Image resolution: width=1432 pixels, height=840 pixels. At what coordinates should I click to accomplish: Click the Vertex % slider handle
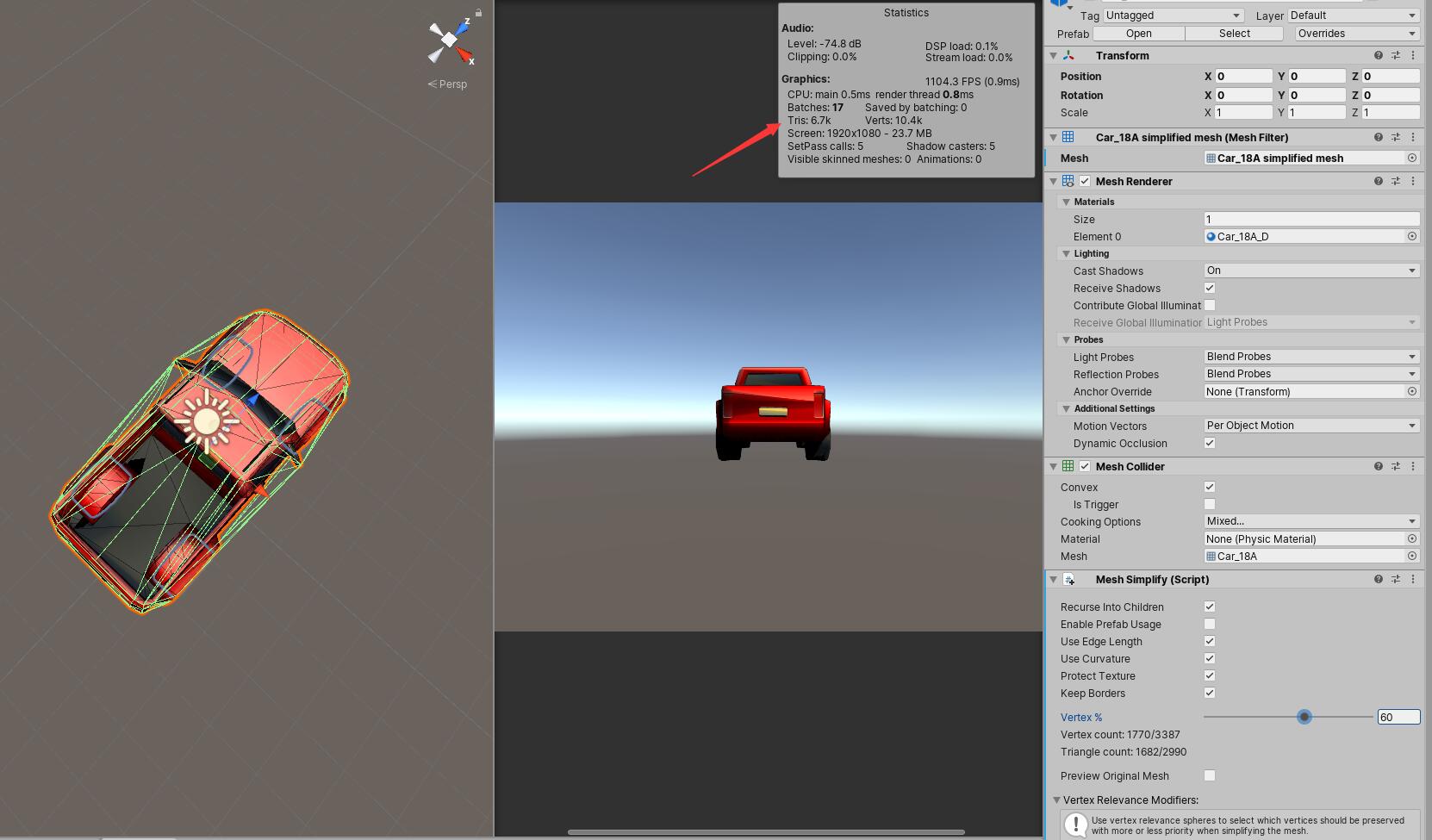coord(1304,716)
